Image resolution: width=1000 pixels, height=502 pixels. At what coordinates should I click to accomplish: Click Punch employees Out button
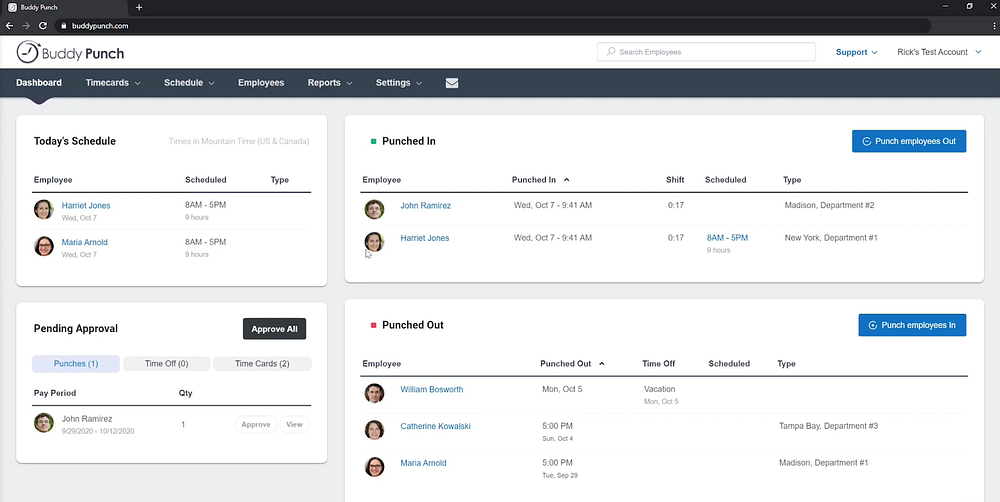tap(909, 142)
